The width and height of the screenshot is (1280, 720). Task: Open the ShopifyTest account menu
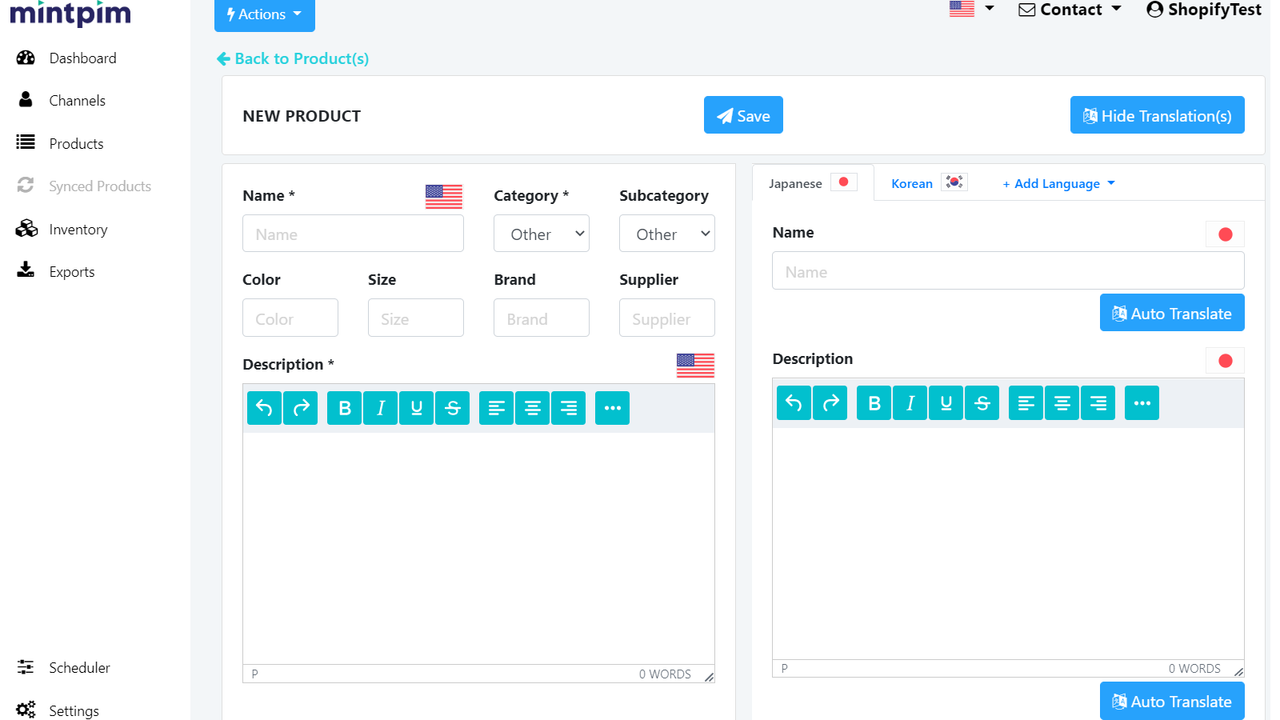(1205, 10)
